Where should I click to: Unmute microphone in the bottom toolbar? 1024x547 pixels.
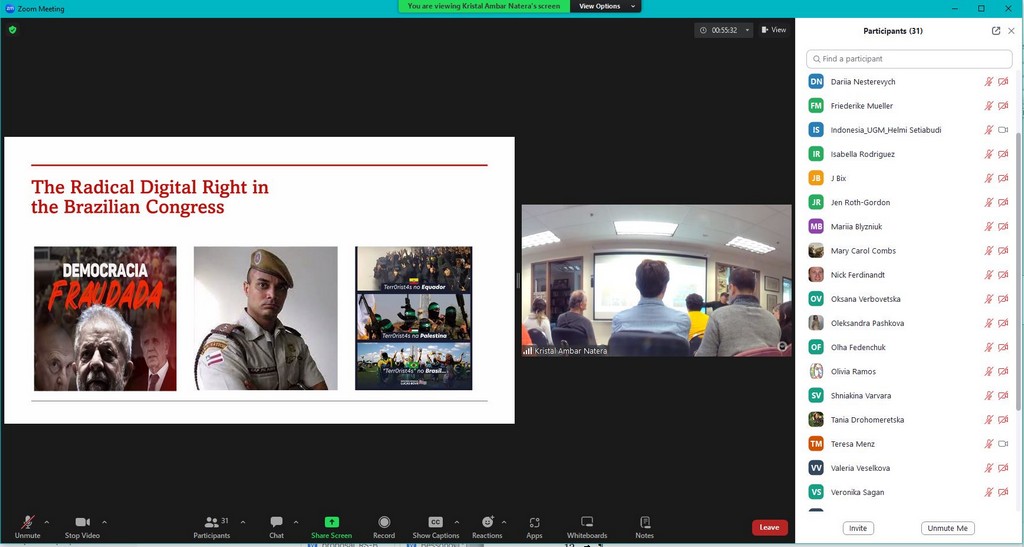[27, 523]
